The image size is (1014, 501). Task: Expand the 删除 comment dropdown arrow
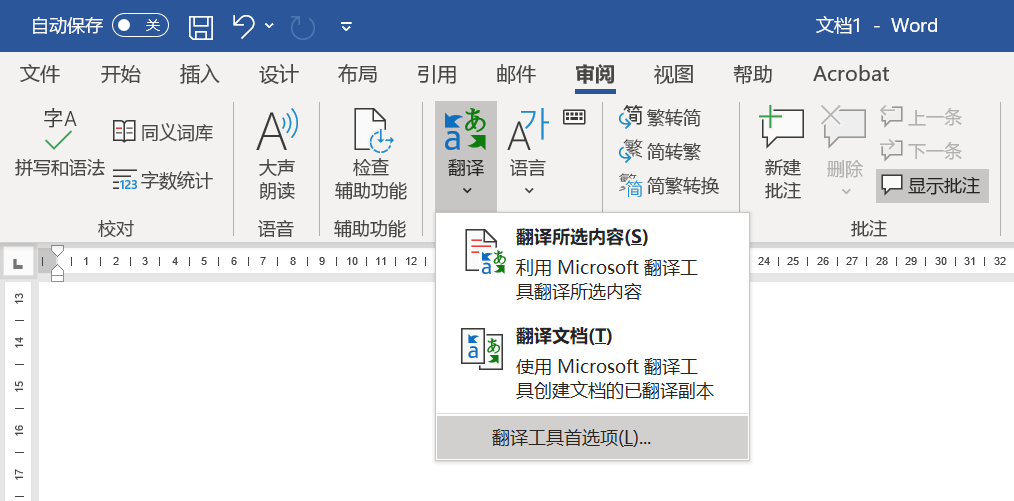coord(845,192)
